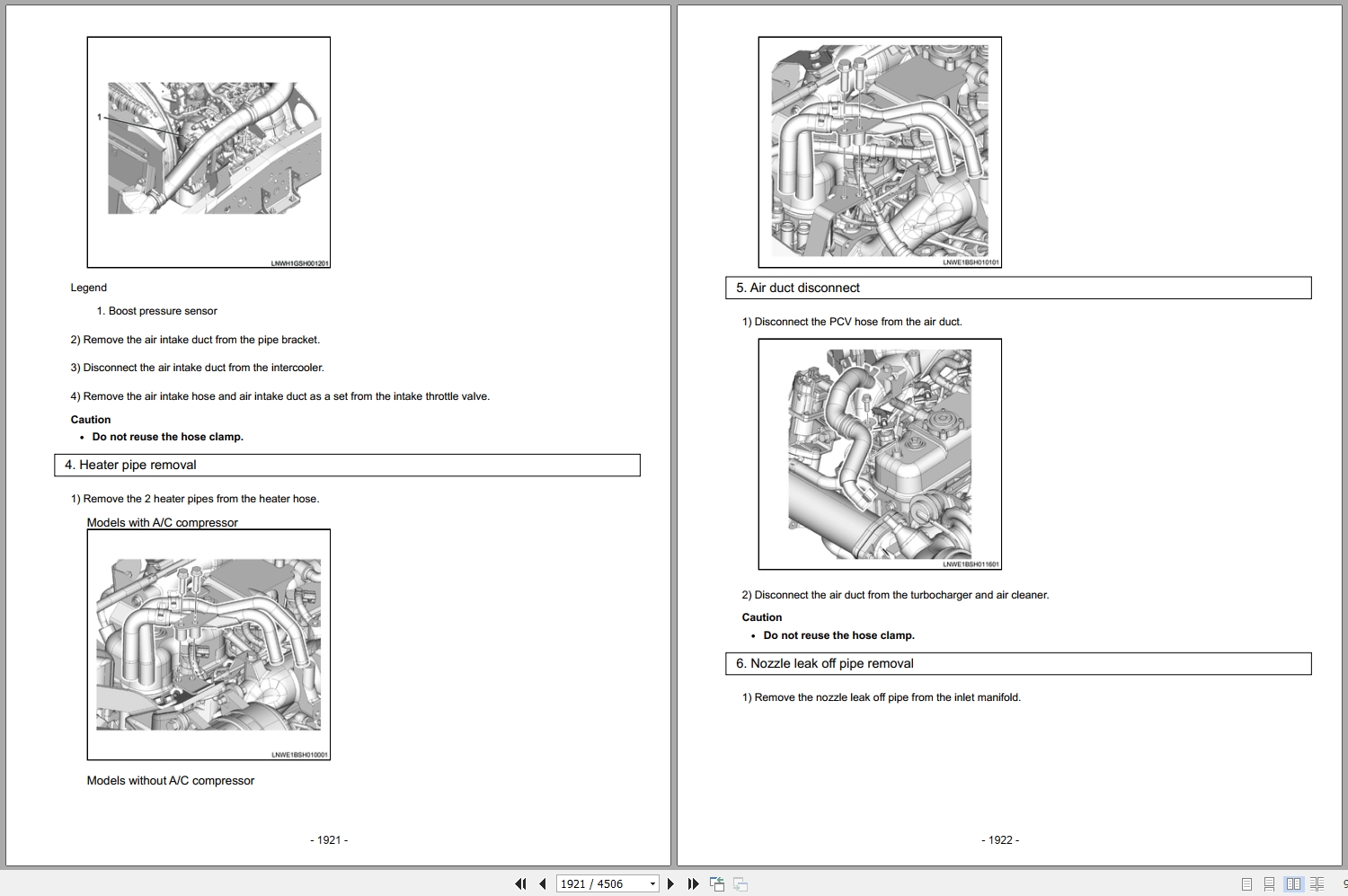Go to the first page
Image resolution: width=1348 pixels, height=896 pixels.
[x=520, y=884]
